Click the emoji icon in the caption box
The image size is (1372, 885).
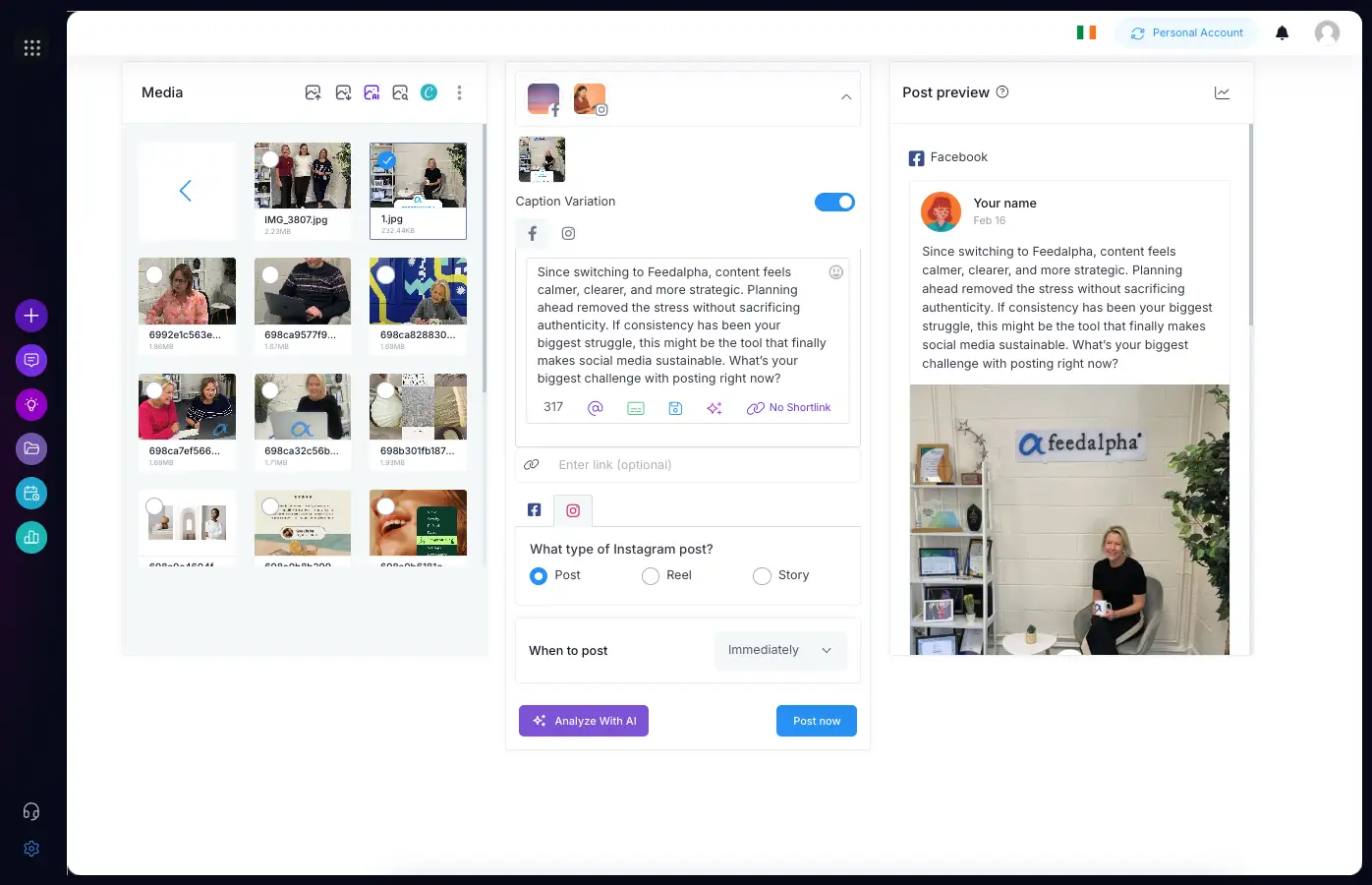[x=835, y=272]
